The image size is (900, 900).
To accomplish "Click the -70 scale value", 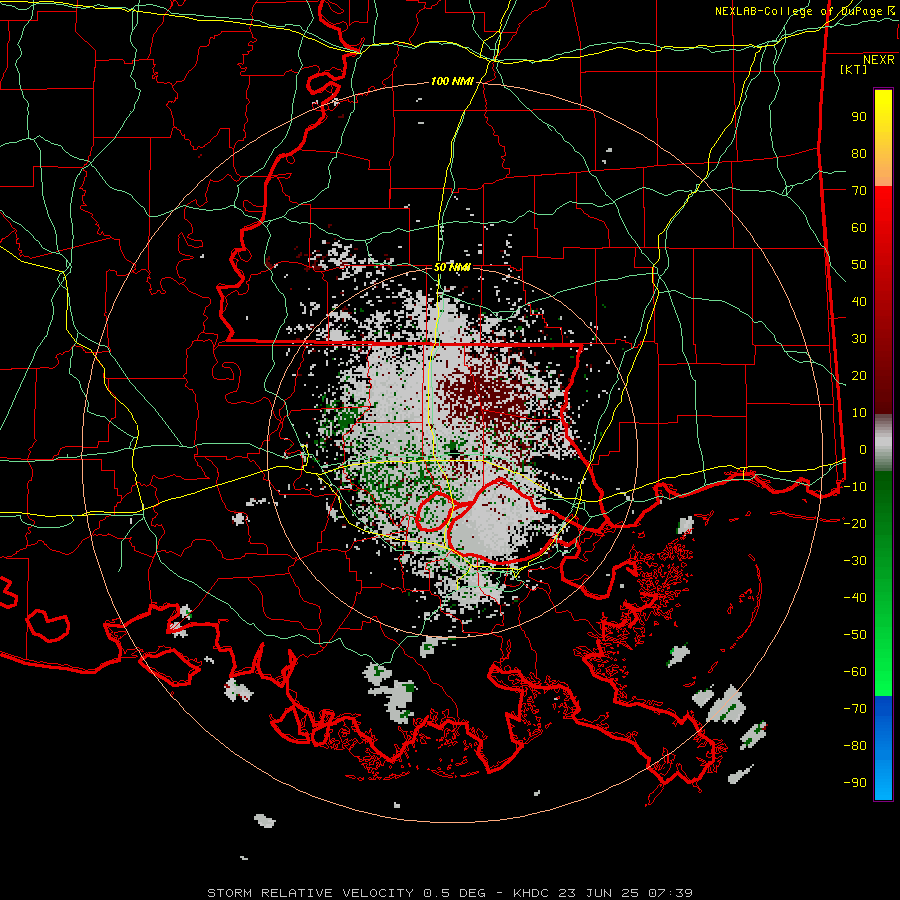I will coord(855,708).
